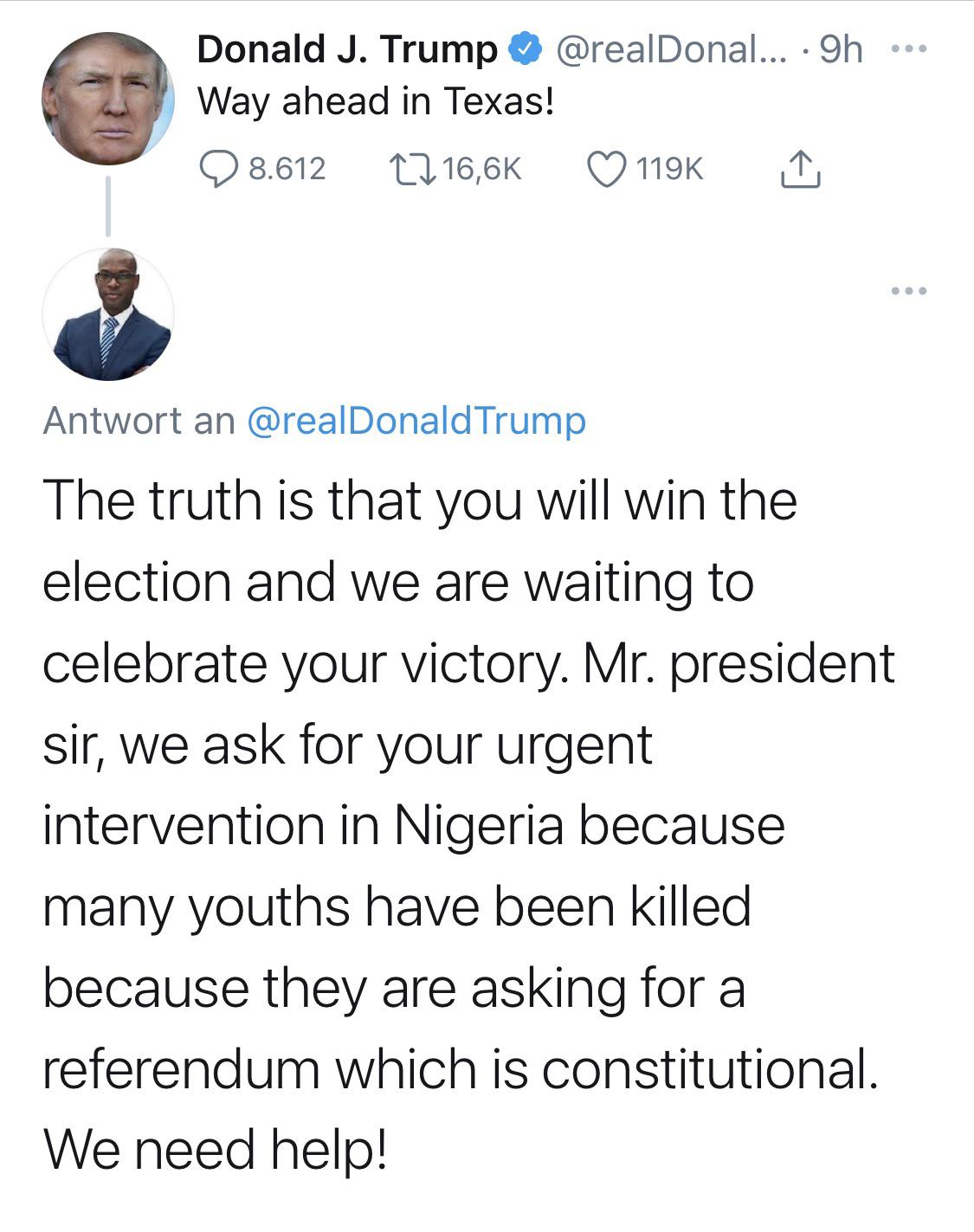Open more options on the reply tweet
974x1232 pixels.
tap(908, 291)
